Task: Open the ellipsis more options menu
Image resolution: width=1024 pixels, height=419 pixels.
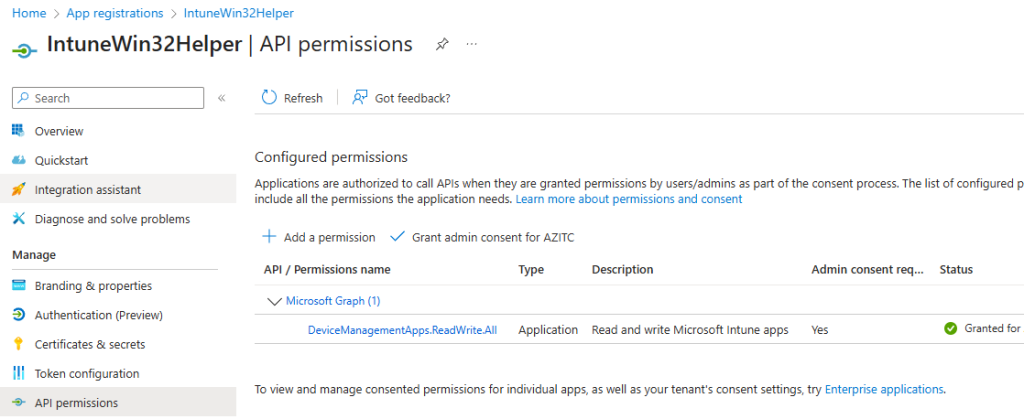Action: [x=472, y=45]
